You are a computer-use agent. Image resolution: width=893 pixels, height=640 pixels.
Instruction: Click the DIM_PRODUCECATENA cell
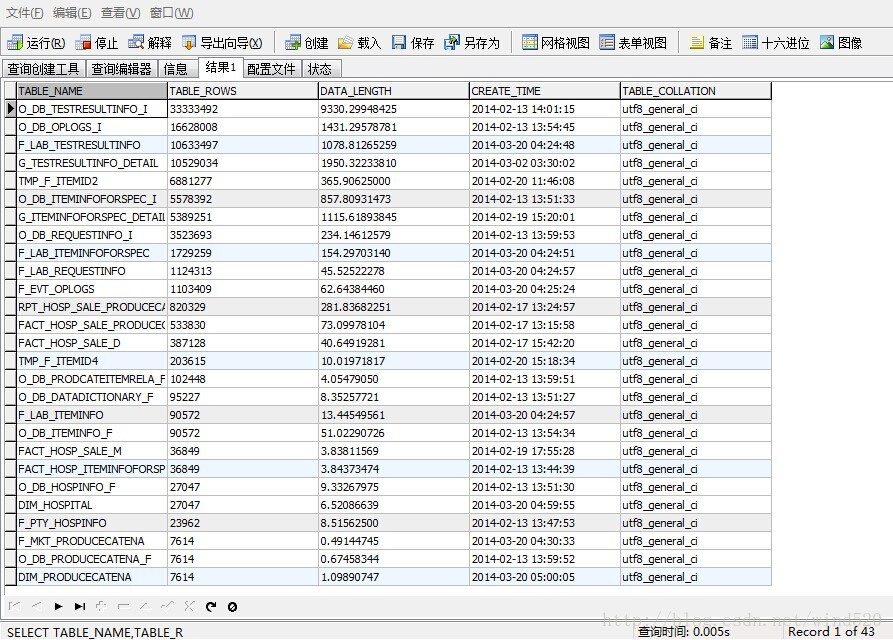coord(92,577)
